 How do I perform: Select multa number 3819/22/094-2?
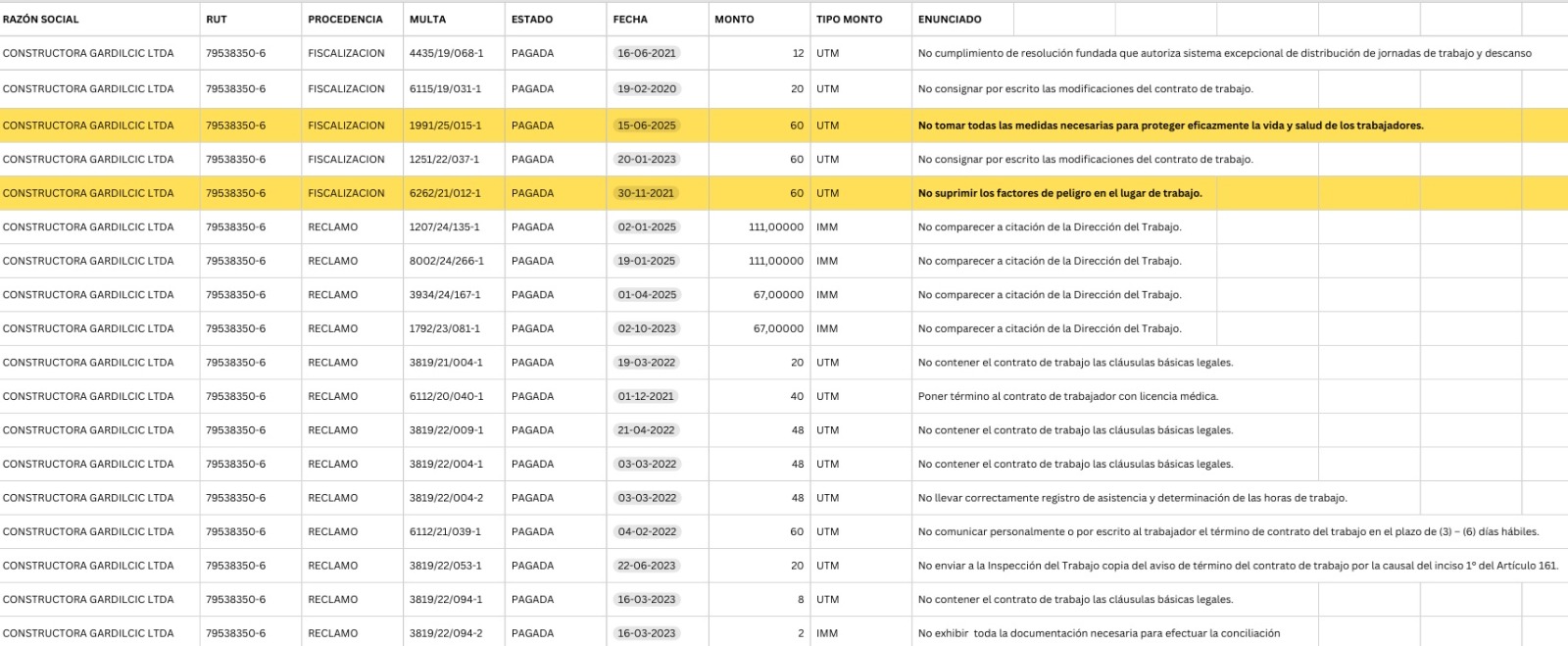(446, 633)
